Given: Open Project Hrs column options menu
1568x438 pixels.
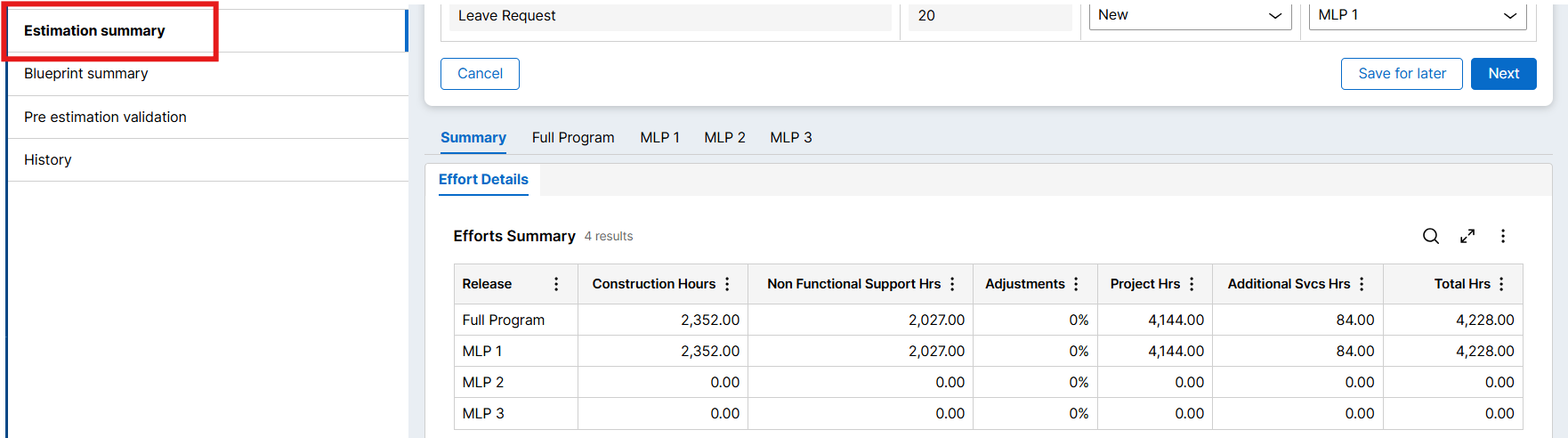Looking at the screenshot, I should (x=1192, y=284).
